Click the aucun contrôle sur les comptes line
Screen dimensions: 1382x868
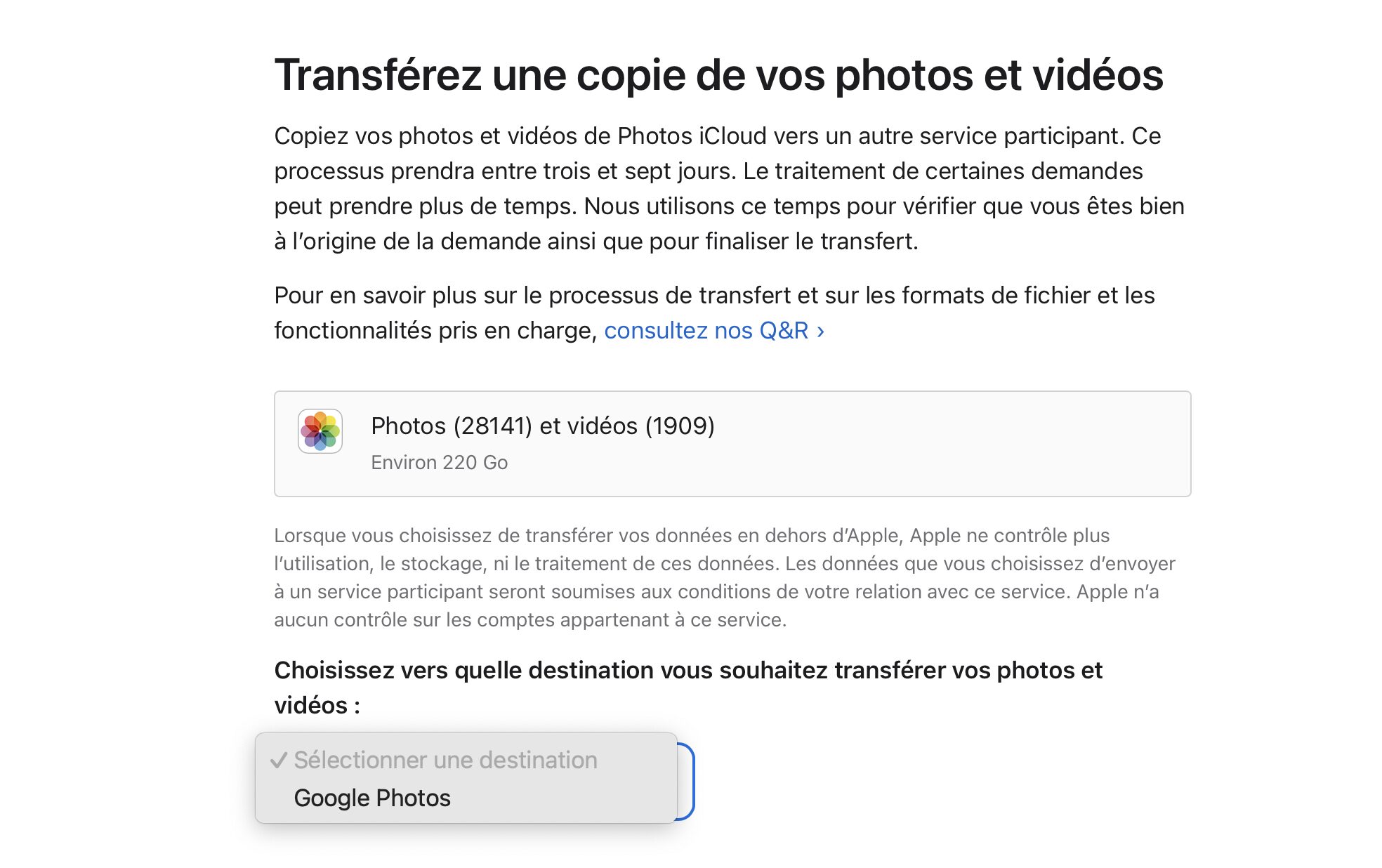point(530,620)
